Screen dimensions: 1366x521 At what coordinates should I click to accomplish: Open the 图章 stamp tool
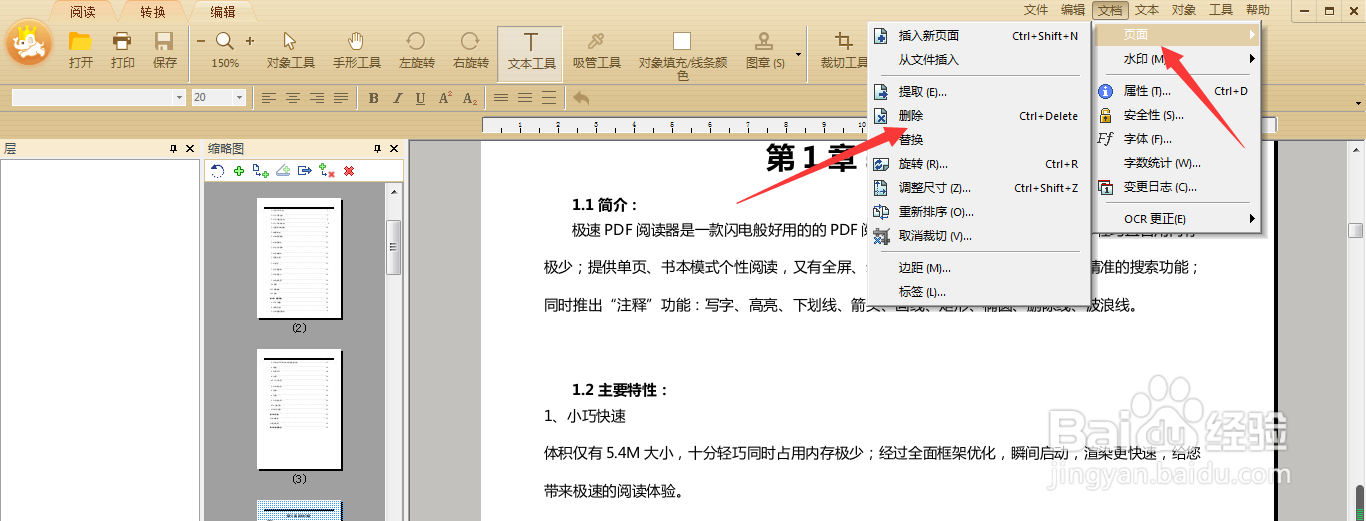pyautogui.click(x=764, y=49)
